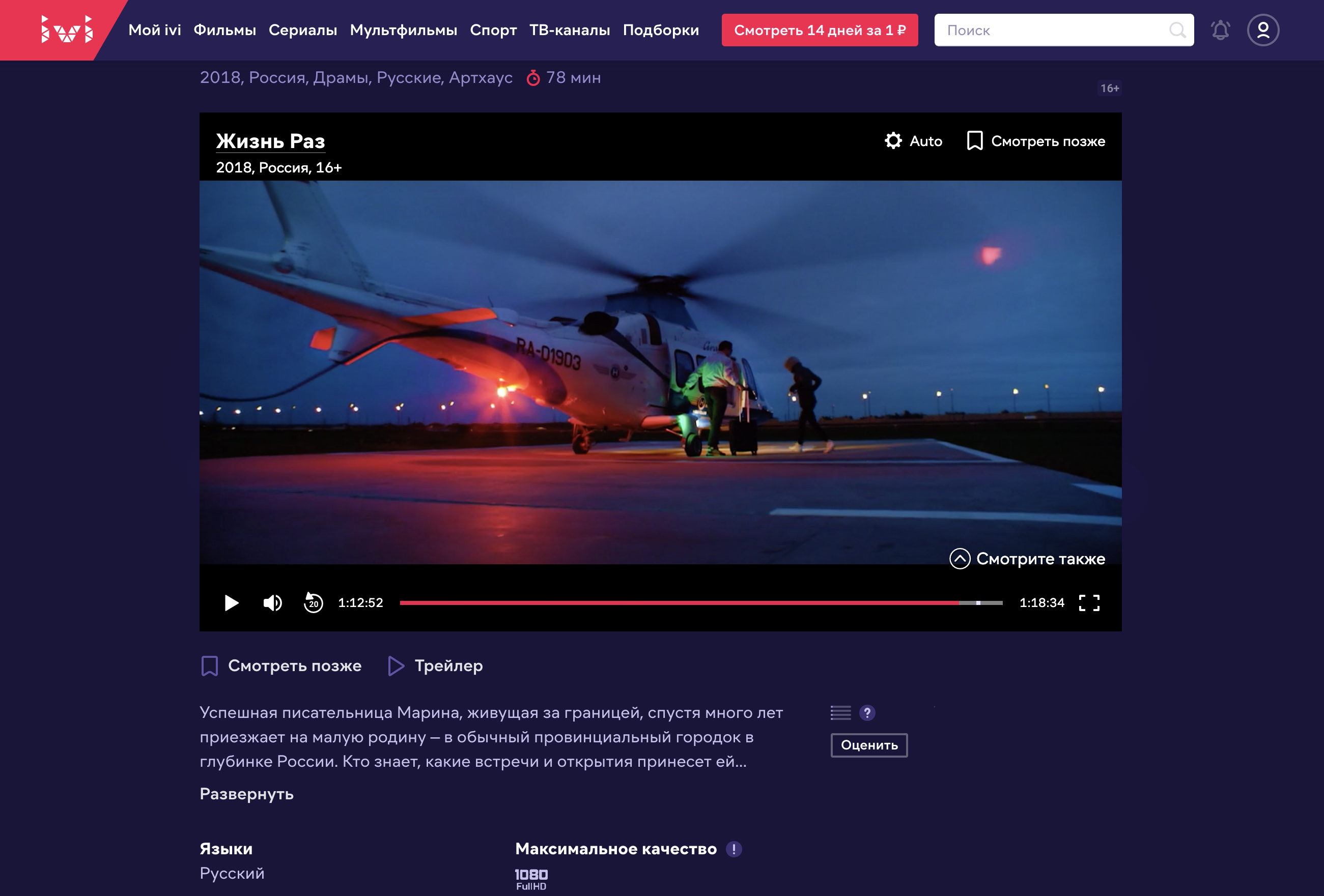
Task: Click the total duration 1:18:34
Action: [1042, 602]
